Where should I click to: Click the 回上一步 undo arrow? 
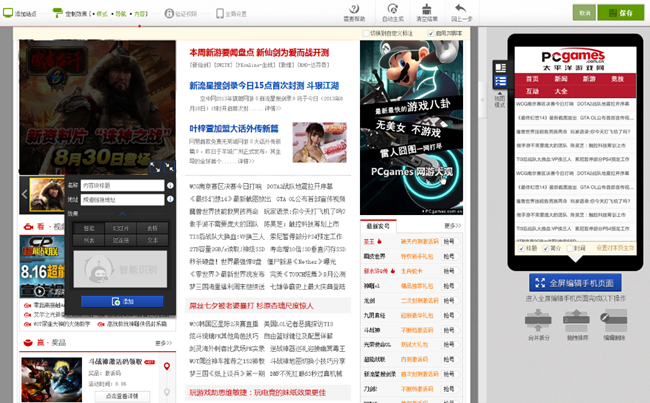click(461, 8)
